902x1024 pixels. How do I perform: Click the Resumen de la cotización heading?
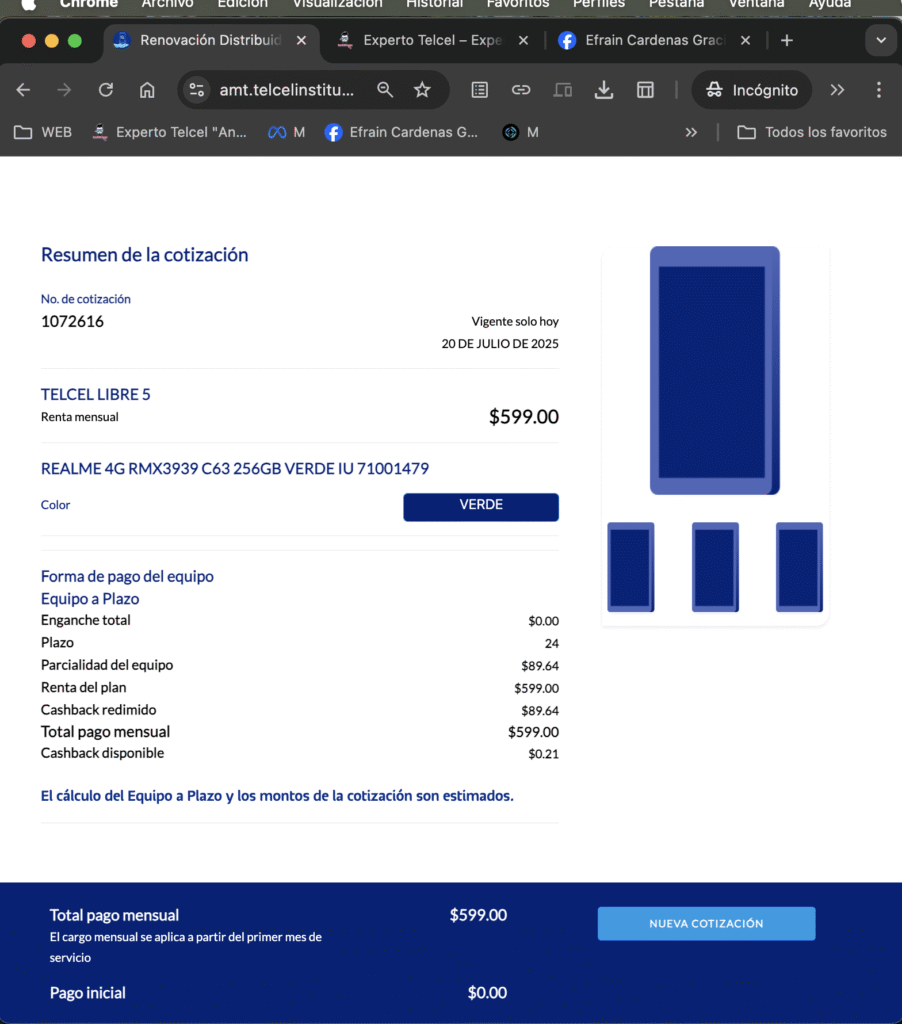click(144, 255)
